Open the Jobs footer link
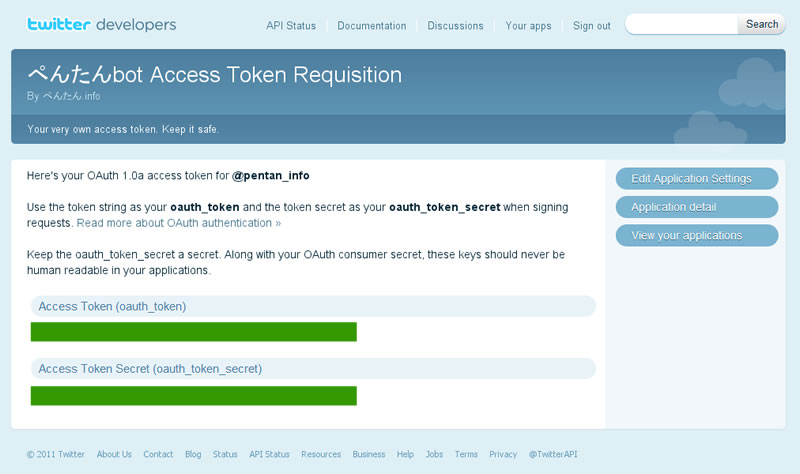800x474 pixels. [434, 454]
